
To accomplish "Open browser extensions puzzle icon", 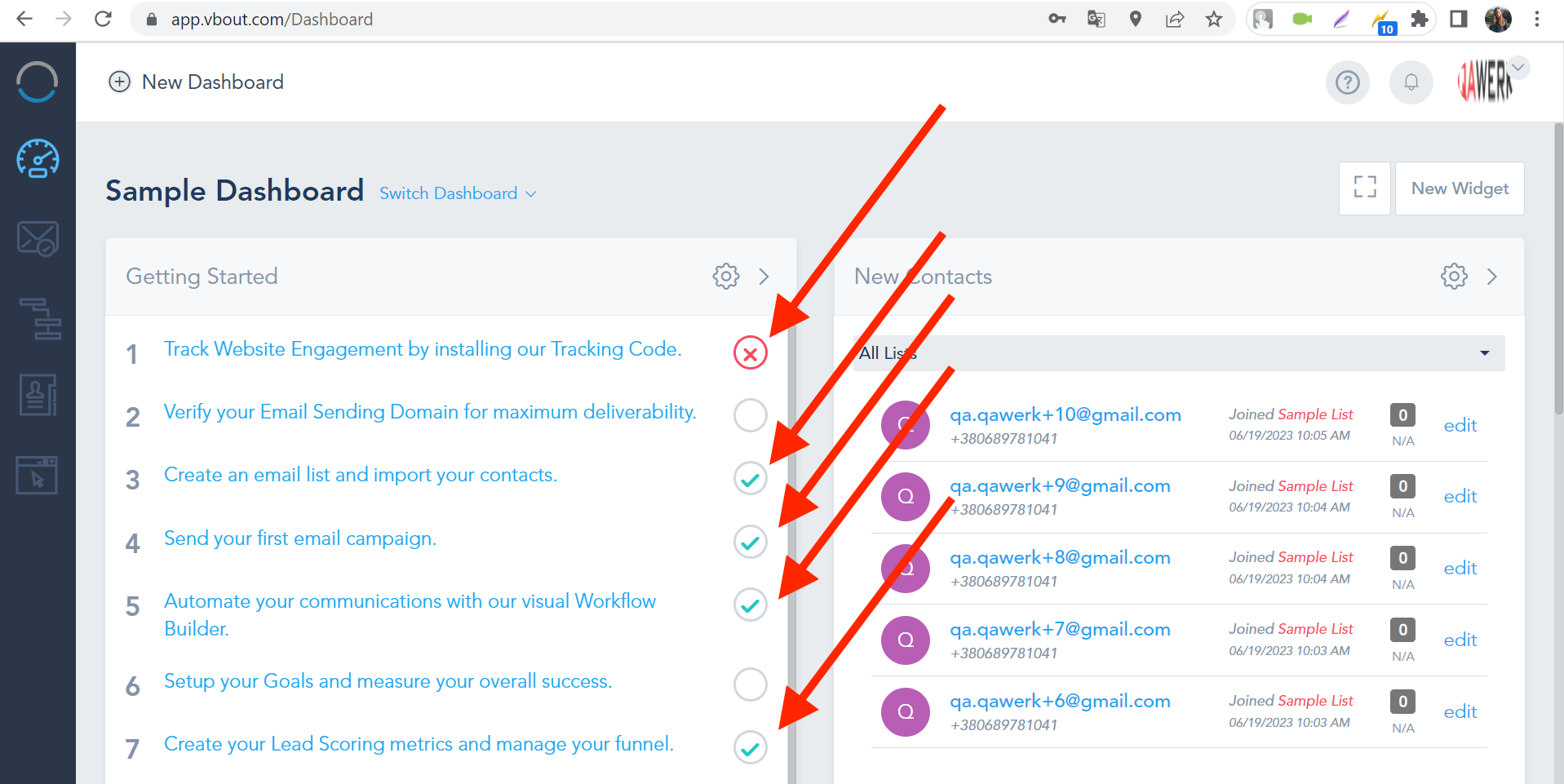I will click(x=1420, y=19).
